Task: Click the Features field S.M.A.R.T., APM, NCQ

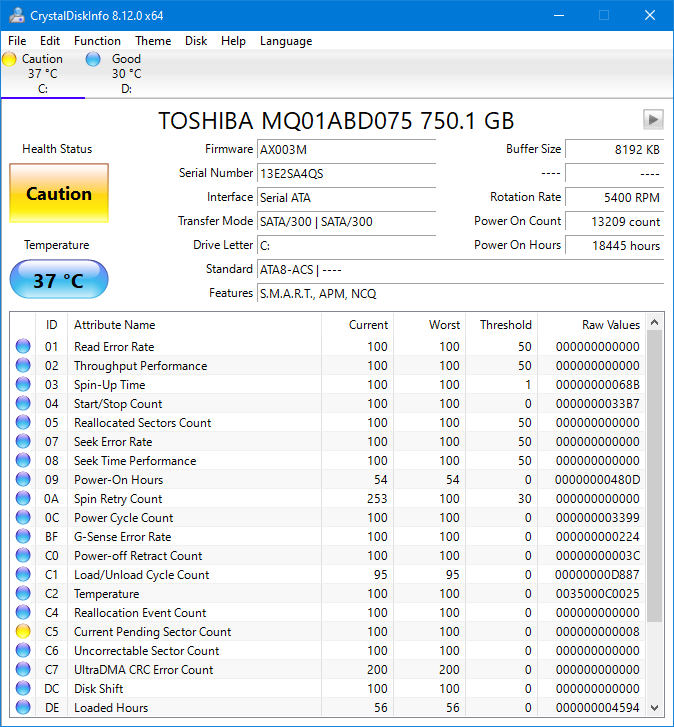Action: 460,294
